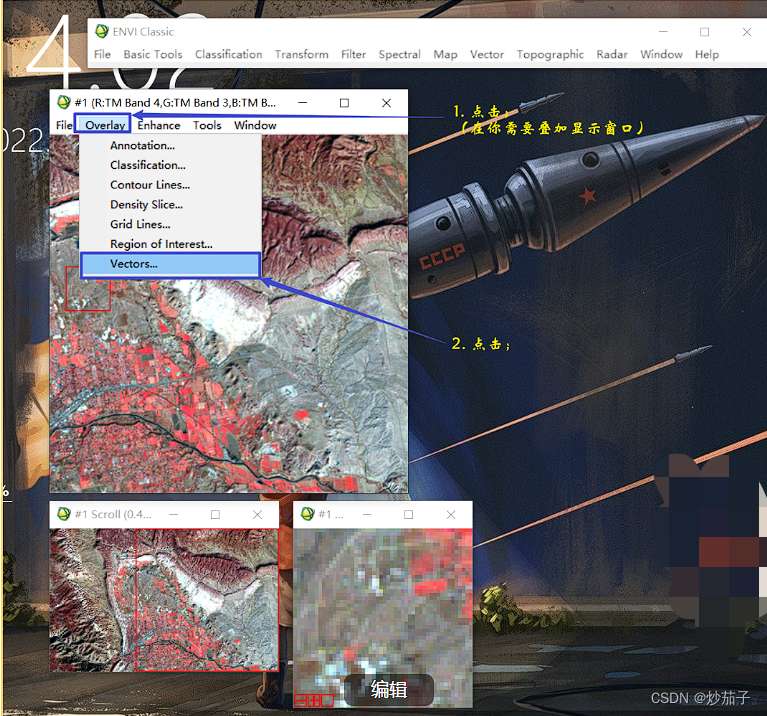
Task: Maximize the ENVI Classic main window
Action: (x=704, y=32)
